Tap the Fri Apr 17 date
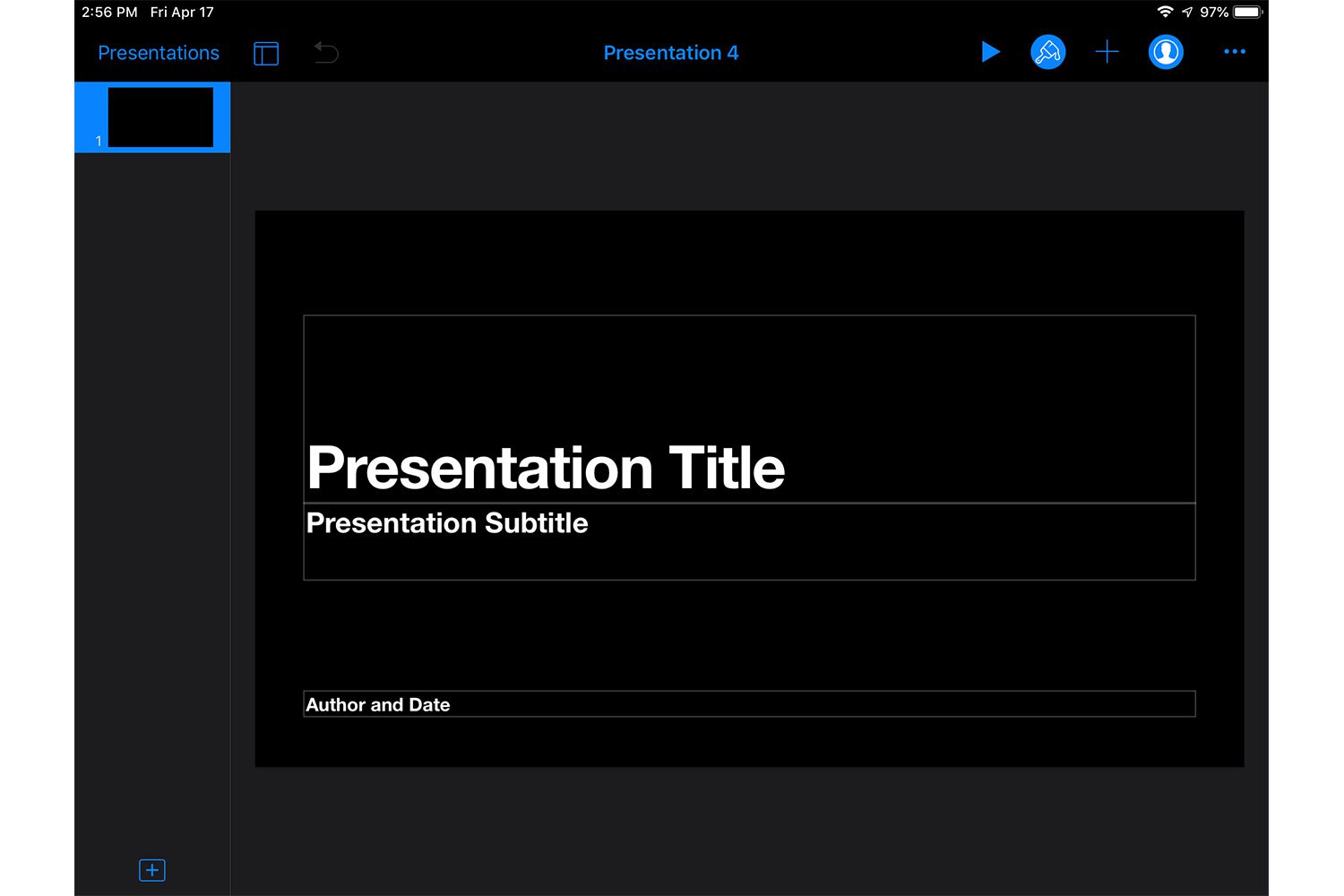This screenshot has height=896, width=1344. (x=182, y=13)
